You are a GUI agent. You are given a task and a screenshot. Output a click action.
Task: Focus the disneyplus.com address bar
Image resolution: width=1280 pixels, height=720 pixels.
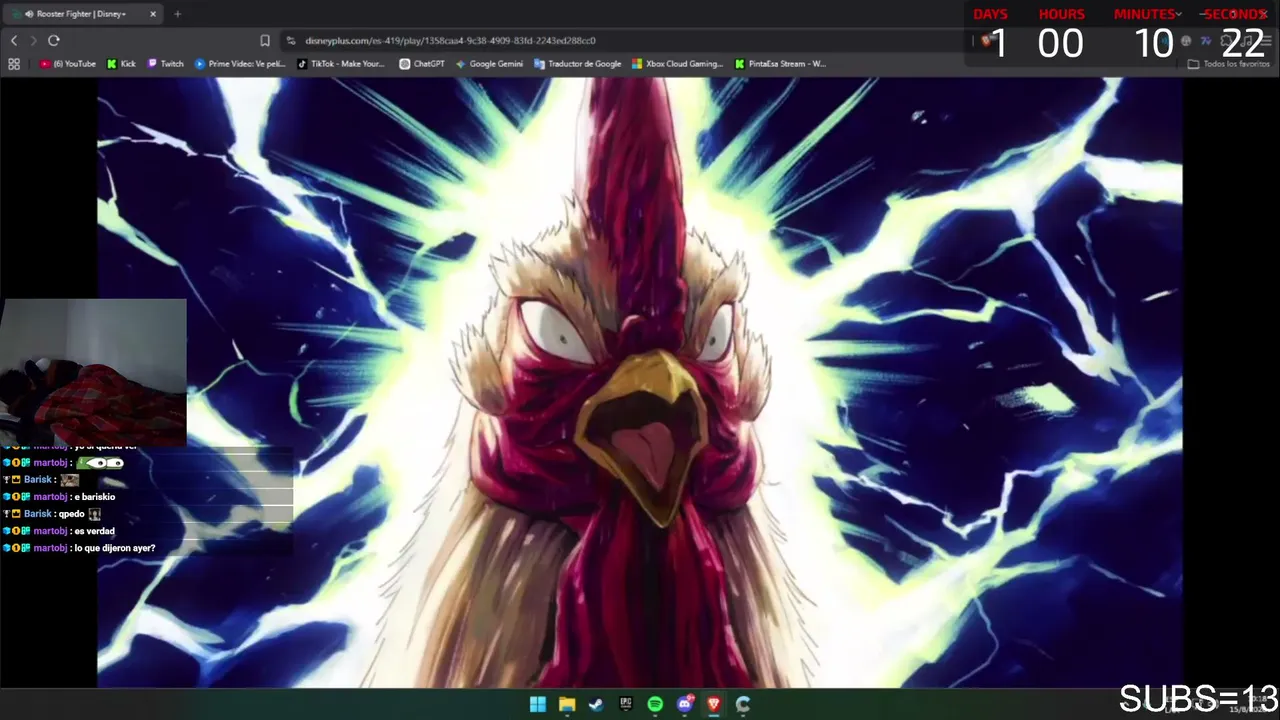pos(630,40)
